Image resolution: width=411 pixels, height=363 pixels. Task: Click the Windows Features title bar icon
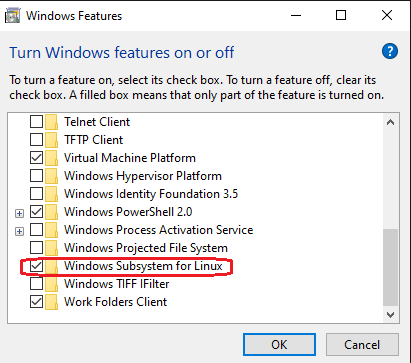pos(13,16)
